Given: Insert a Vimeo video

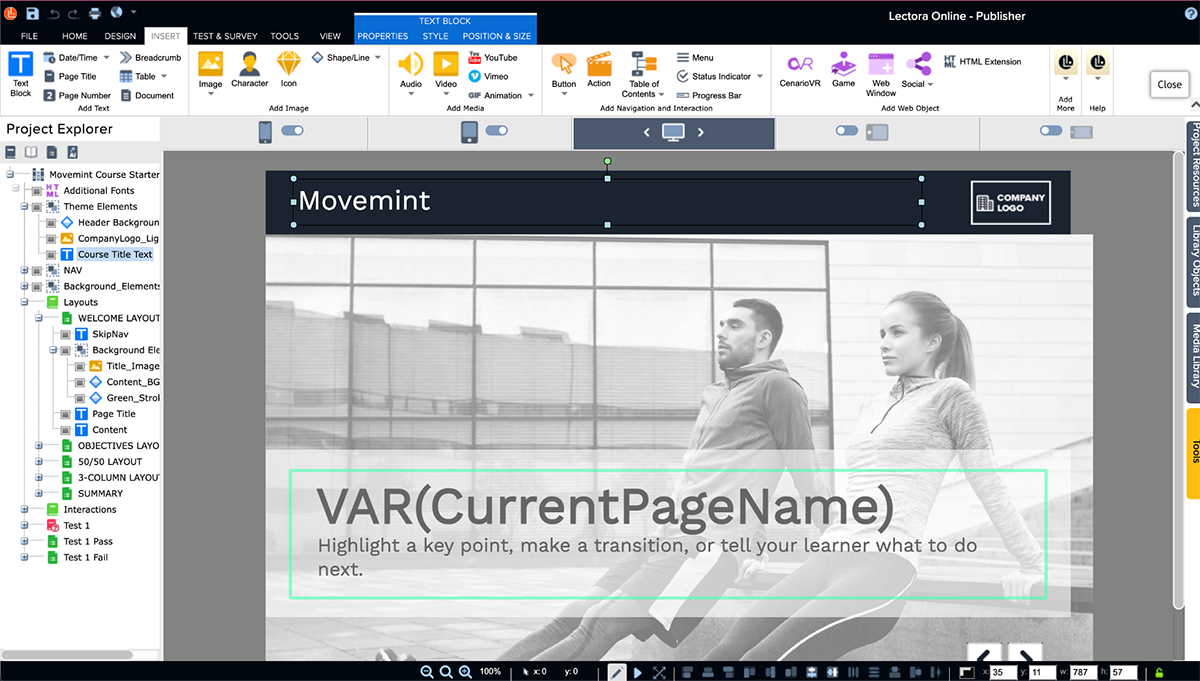Looking at the screenshot, I should tap(489, 75).
